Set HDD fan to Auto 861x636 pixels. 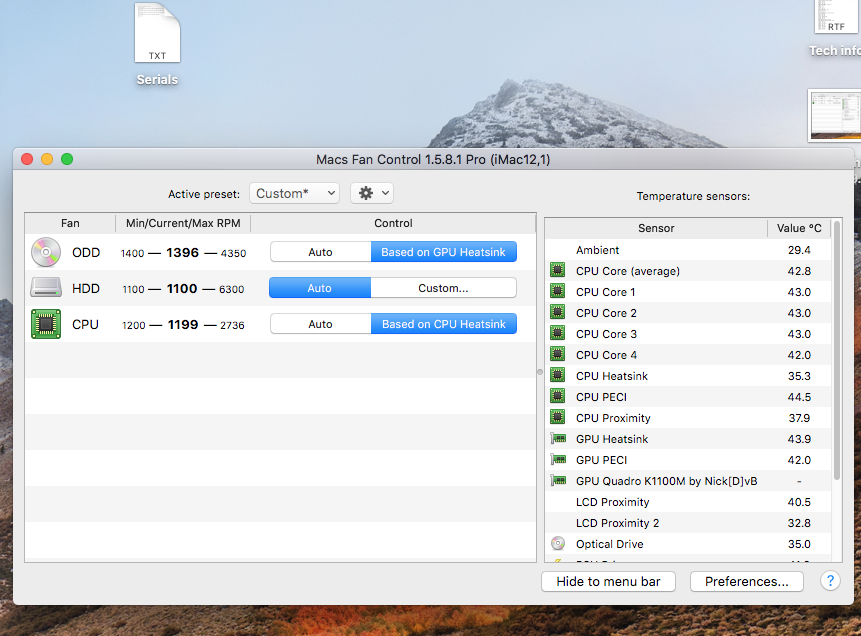point(320,288)
